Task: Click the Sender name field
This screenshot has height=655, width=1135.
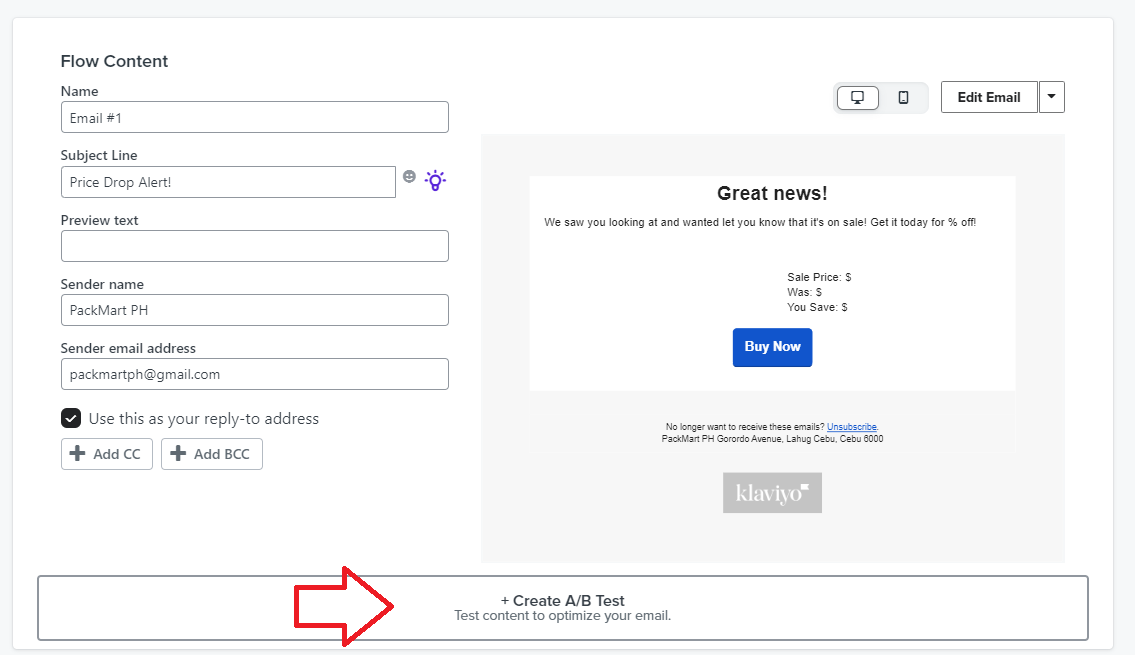Action: (255, 310)
